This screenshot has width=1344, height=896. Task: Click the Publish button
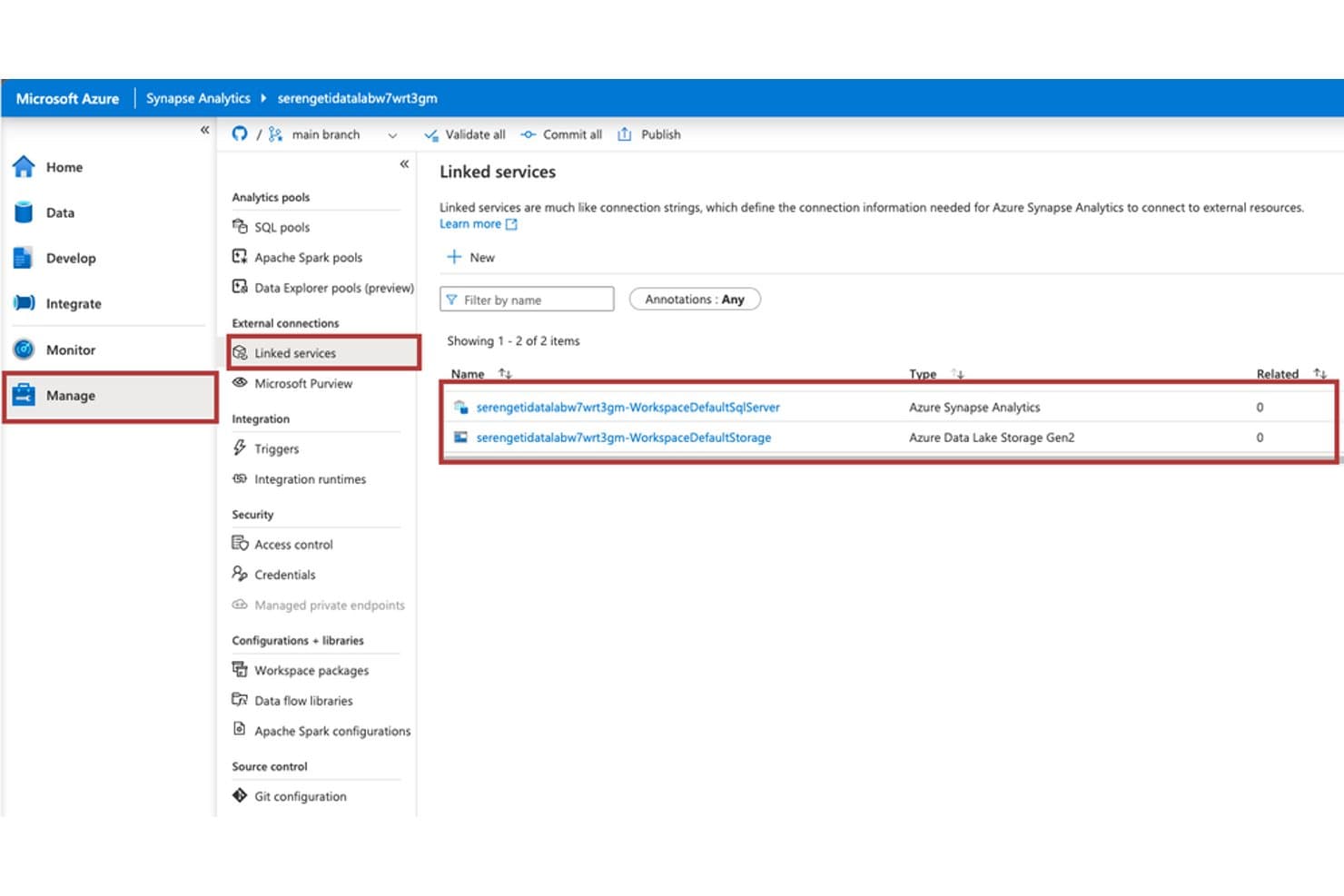click(649, 134)
